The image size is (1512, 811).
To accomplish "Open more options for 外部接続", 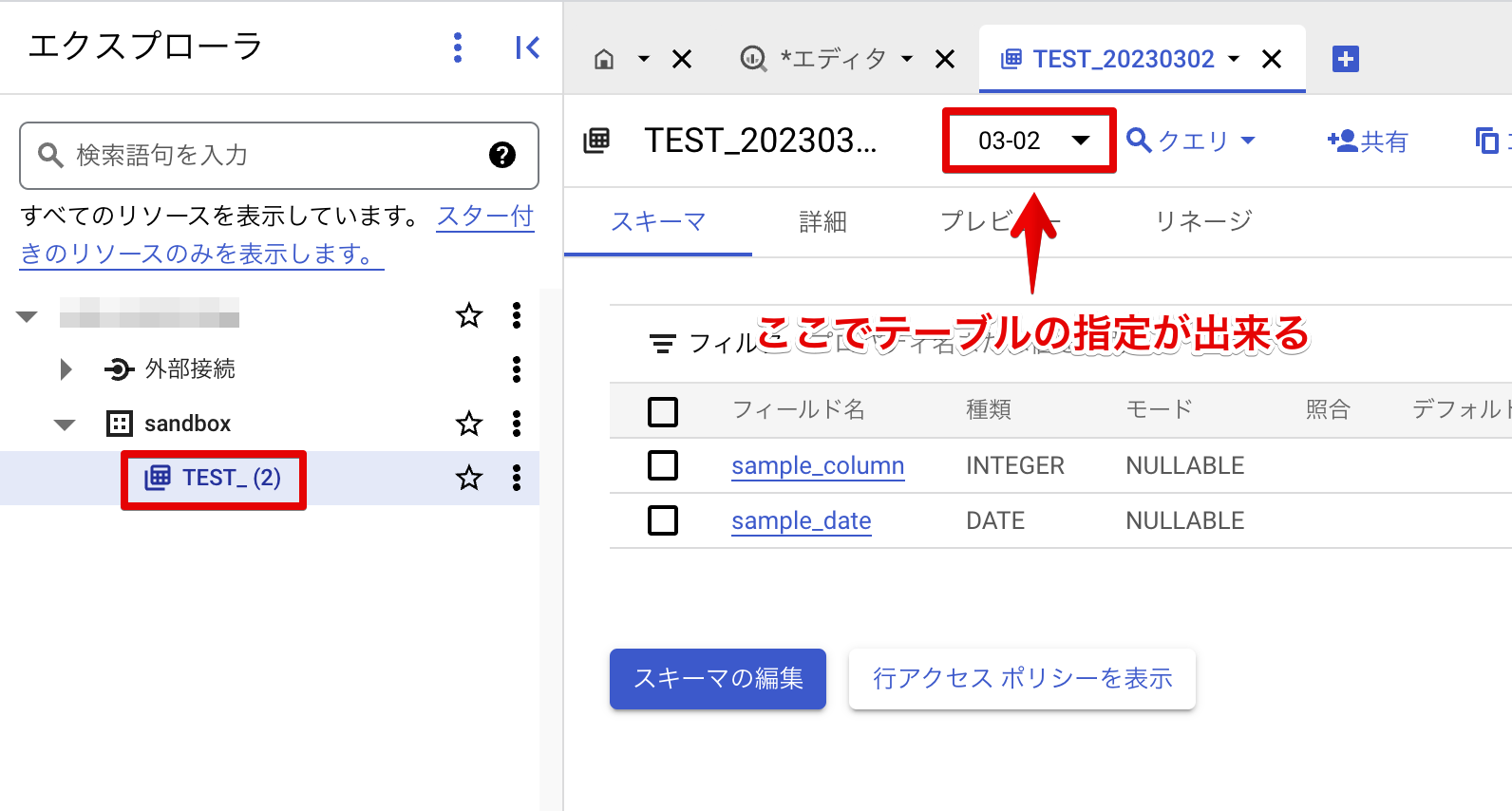I will 517,369.
